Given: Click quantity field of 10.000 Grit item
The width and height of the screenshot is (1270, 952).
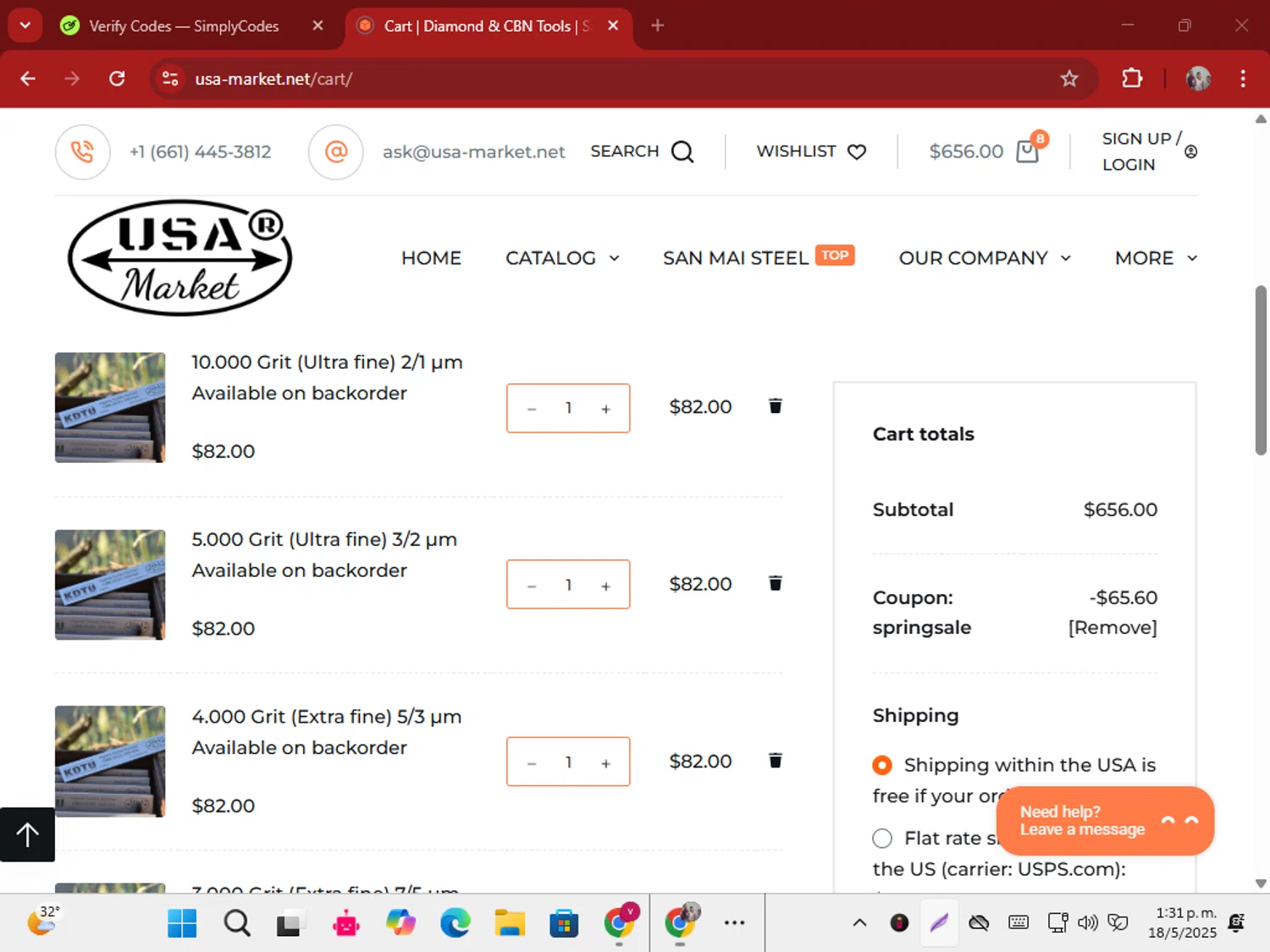Looking at the screenshot, I should click(568, 408).
